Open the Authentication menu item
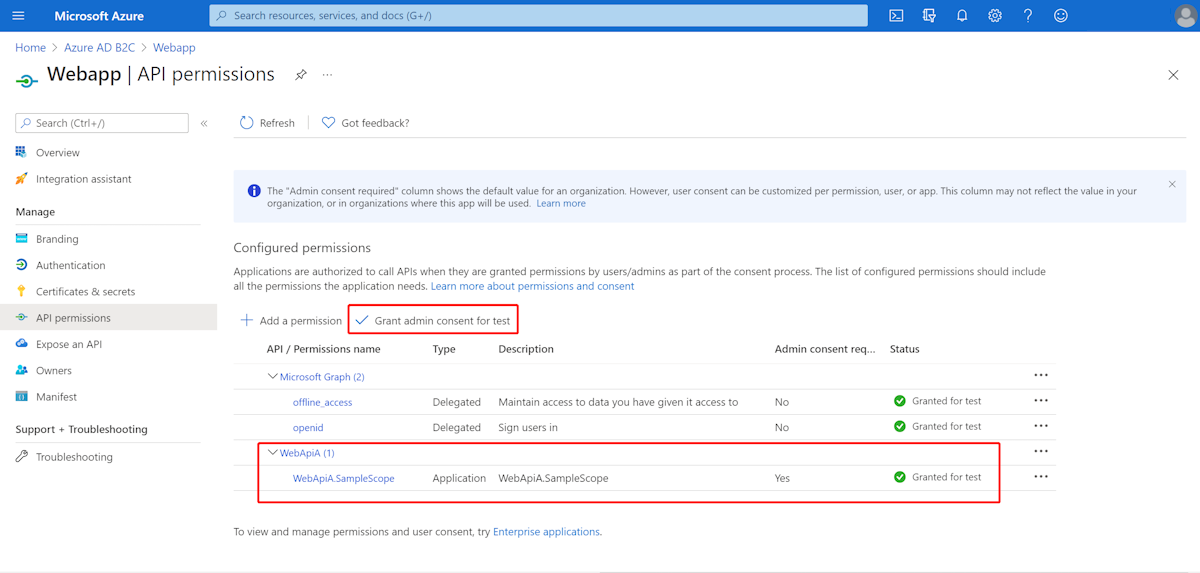This screenshot has width=1200, height=573. click(70, 266)
